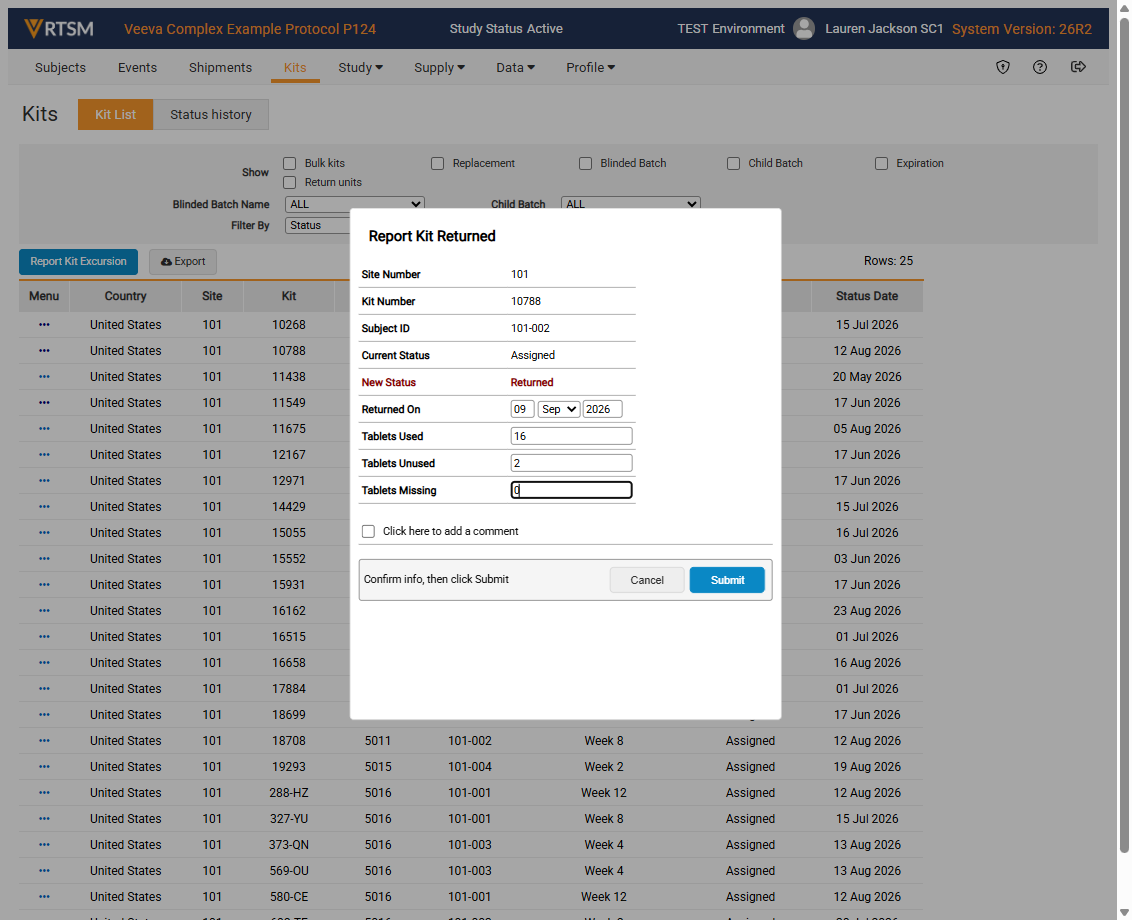Check 'Click here to add a comment'

[x=368, y=531]
